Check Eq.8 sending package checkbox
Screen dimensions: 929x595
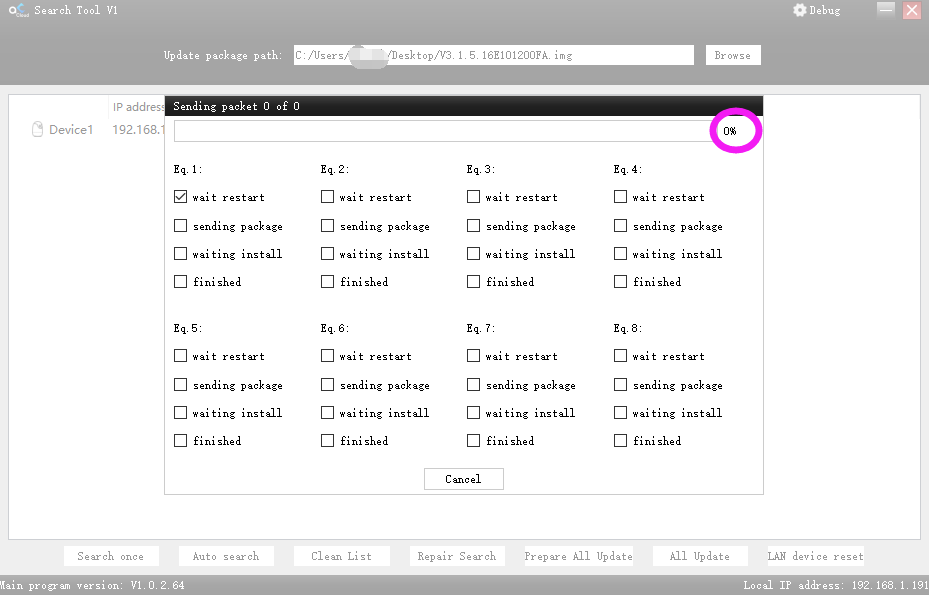coord(620,385)
